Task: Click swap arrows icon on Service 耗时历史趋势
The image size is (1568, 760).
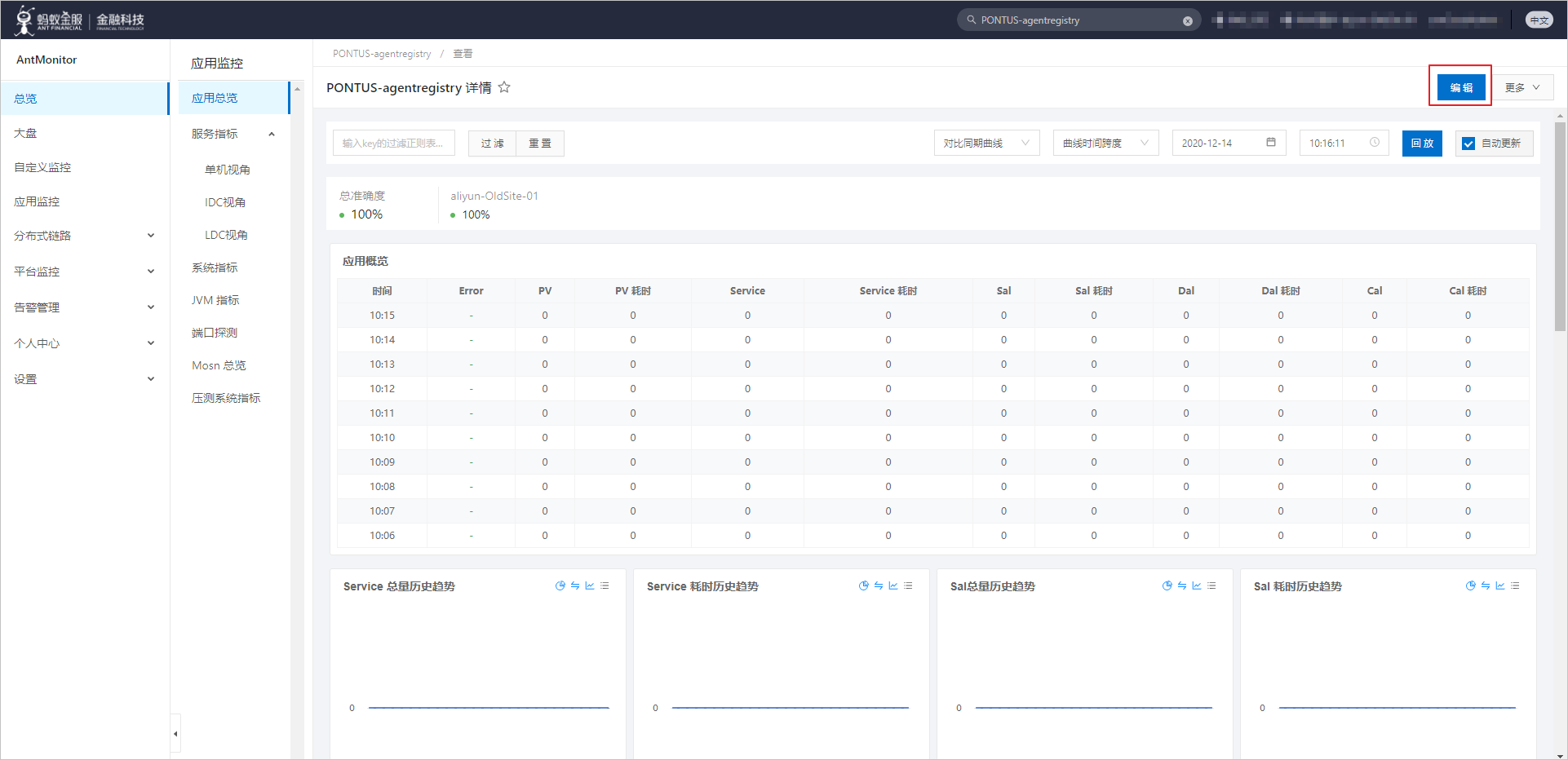Action: coord(879,585)
